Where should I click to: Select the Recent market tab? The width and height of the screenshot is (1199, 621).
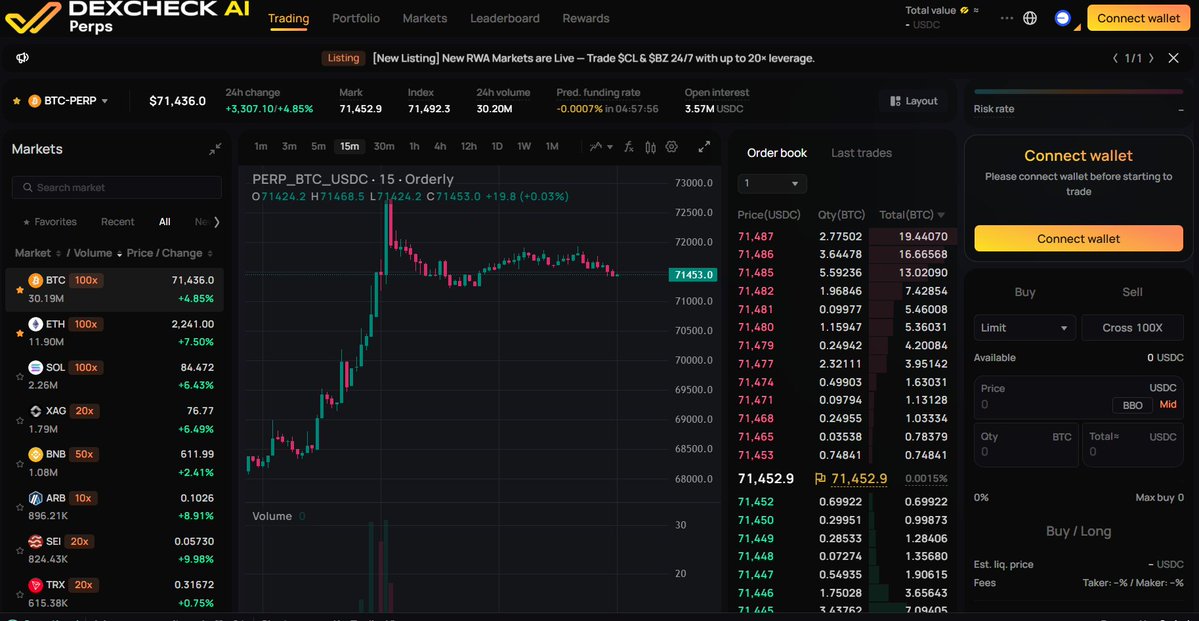coord(118,222)
